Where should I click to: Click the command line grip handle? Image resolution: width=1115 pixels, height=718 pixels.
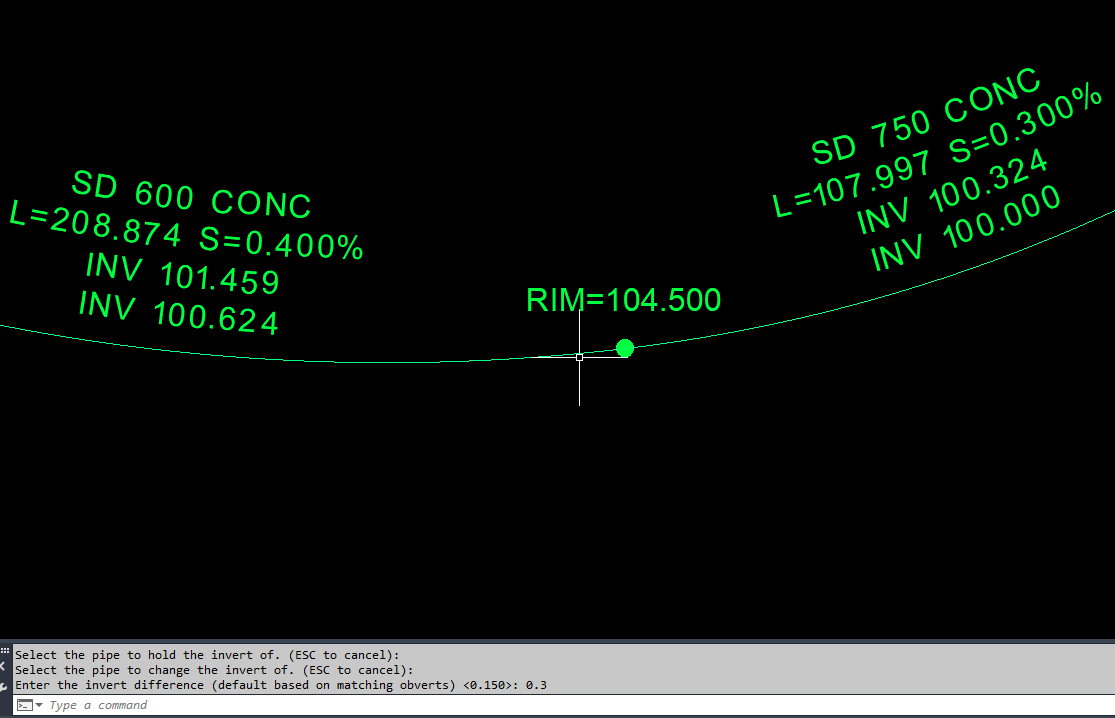tap(4, 650)
